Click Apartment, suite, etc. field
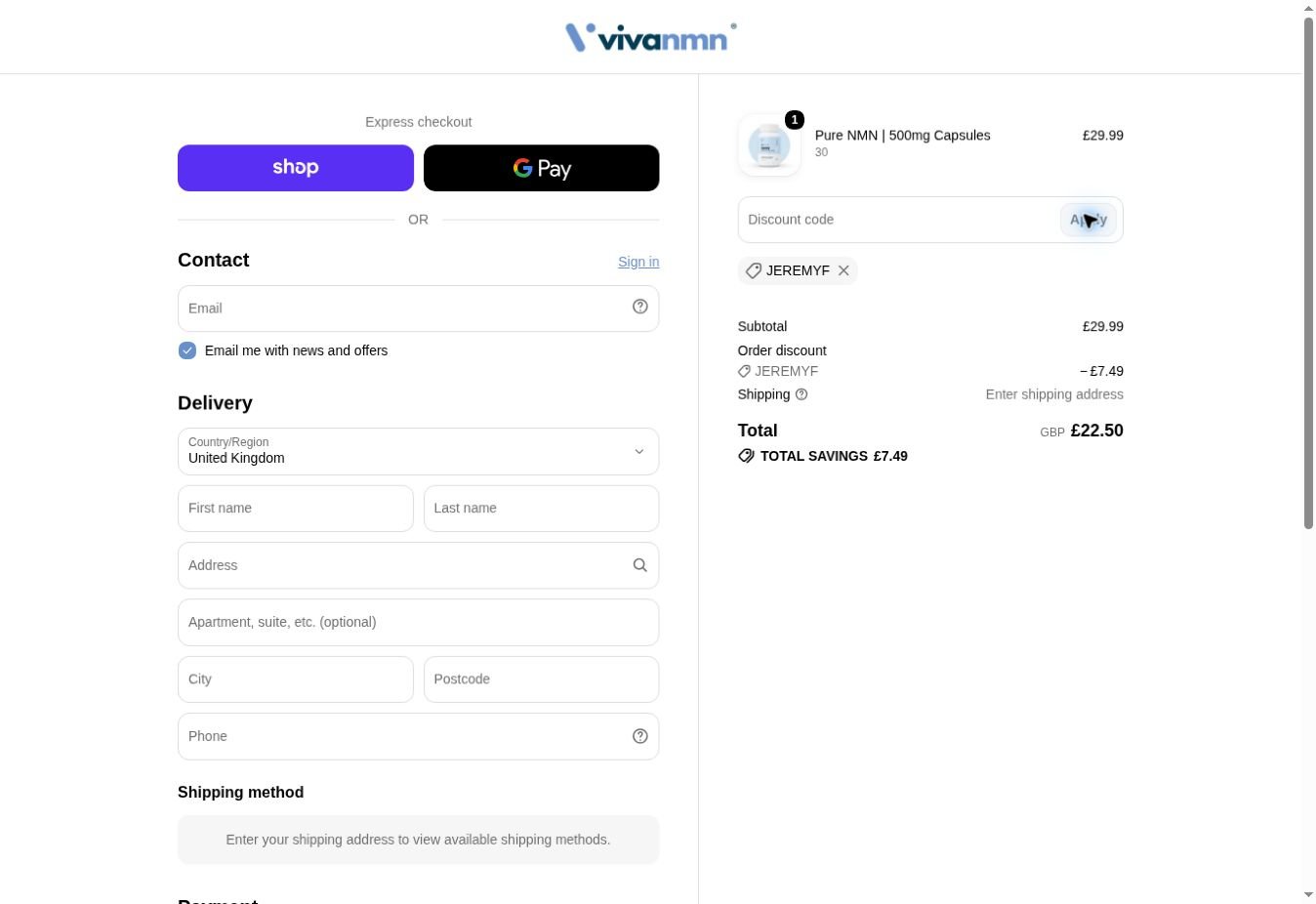This screenshot has height=904, width=1316. (x=419, y=622)
